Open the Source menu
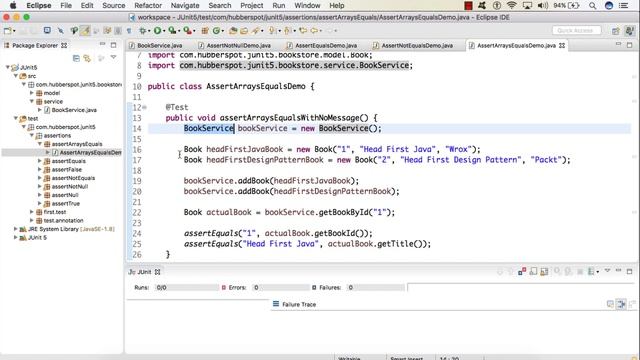640x360 pixels. pos(113,5)
